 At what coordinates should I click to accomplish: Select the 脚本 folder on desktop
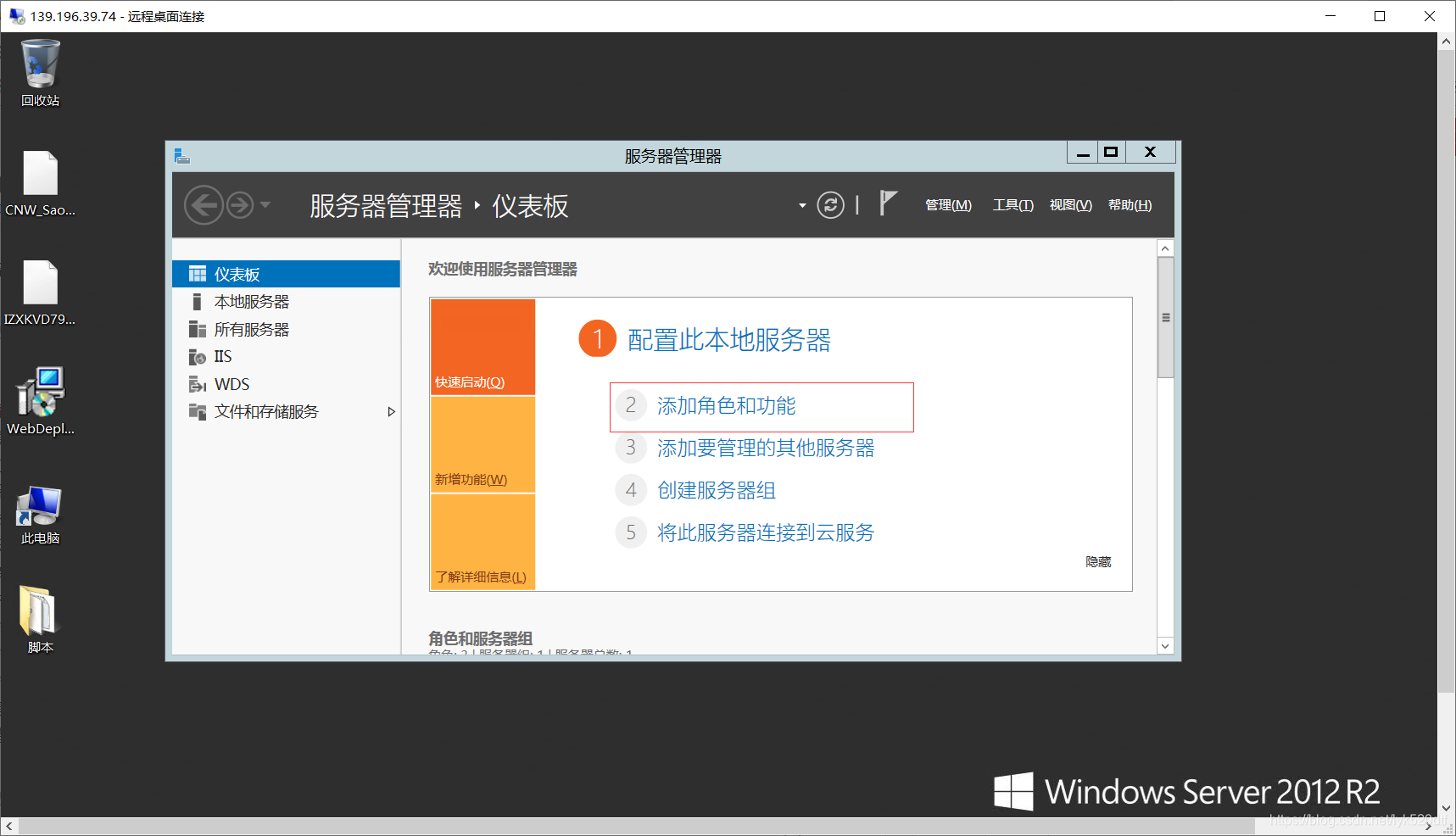pos(40,620)
